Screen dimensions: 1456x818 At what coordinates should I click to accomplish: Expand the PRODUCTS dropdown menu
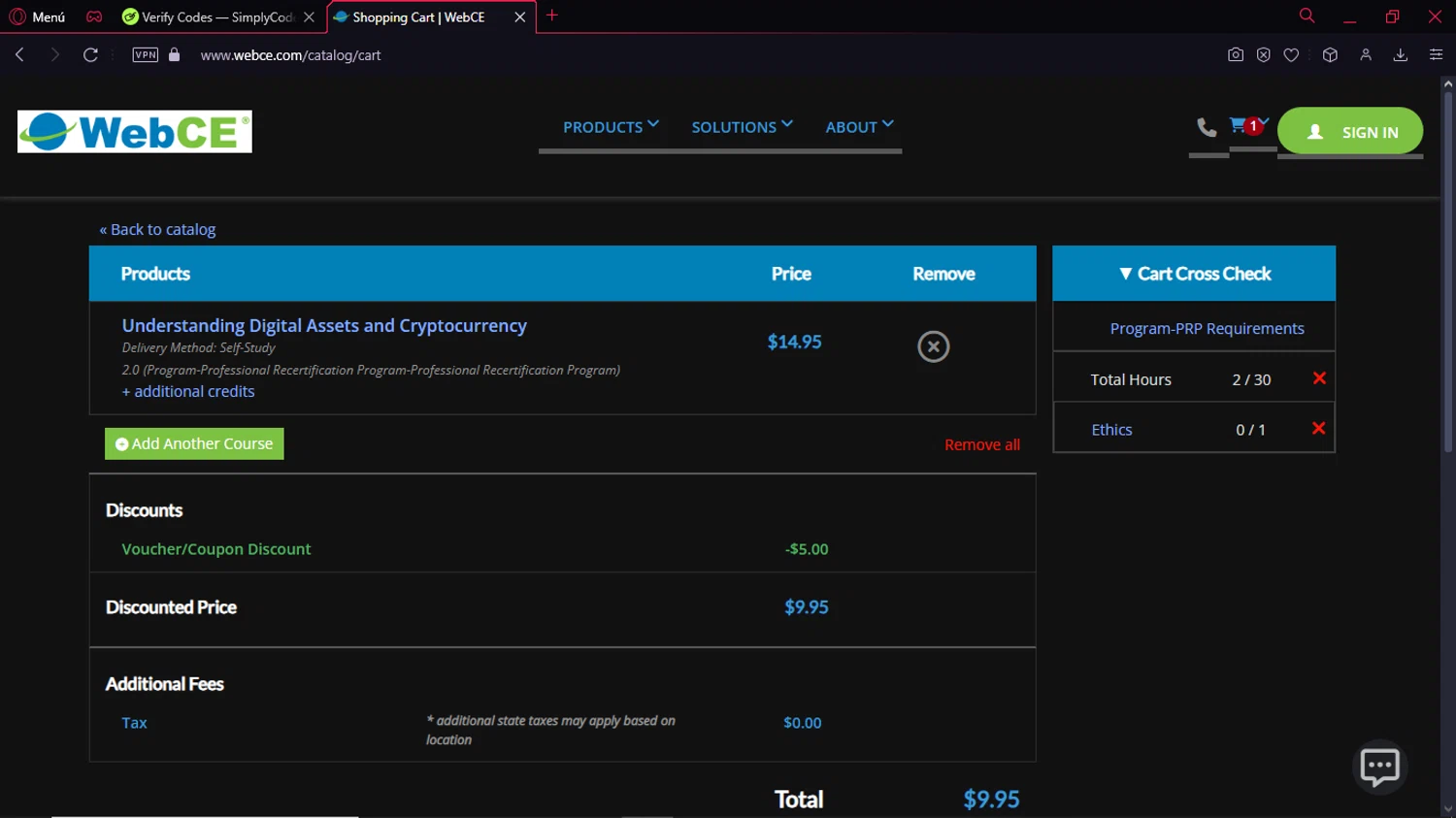pos(611,127)
